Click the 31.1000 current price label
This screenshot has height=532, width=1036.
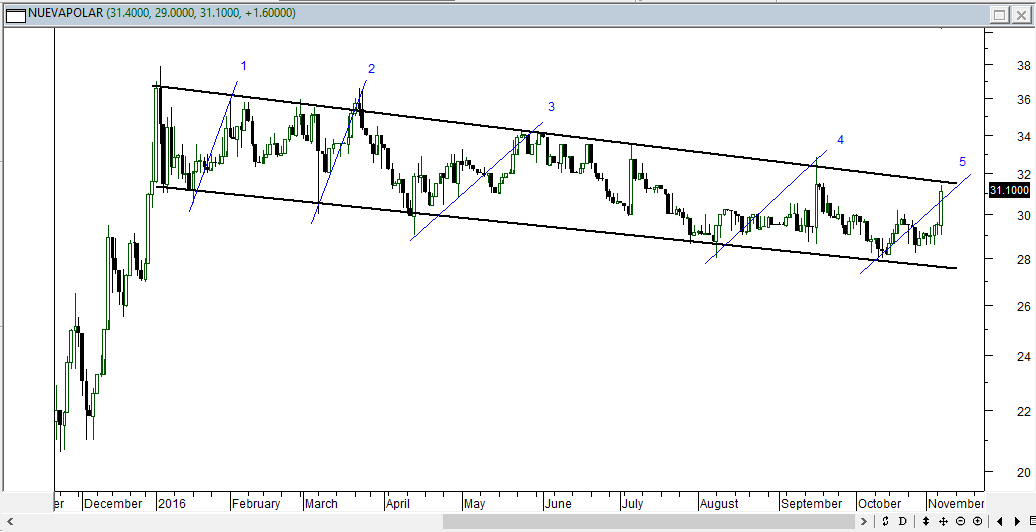(1009, 190)
